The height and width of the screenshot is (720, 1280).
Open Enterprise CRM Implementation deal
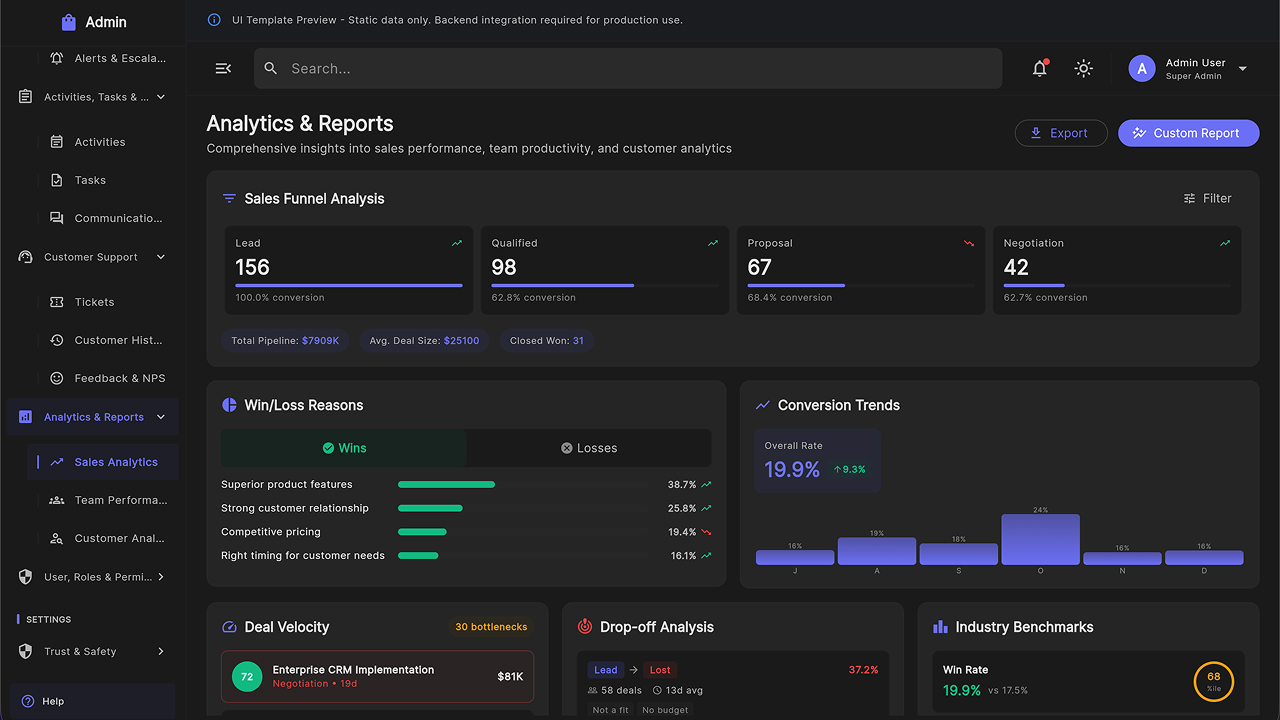377,677
